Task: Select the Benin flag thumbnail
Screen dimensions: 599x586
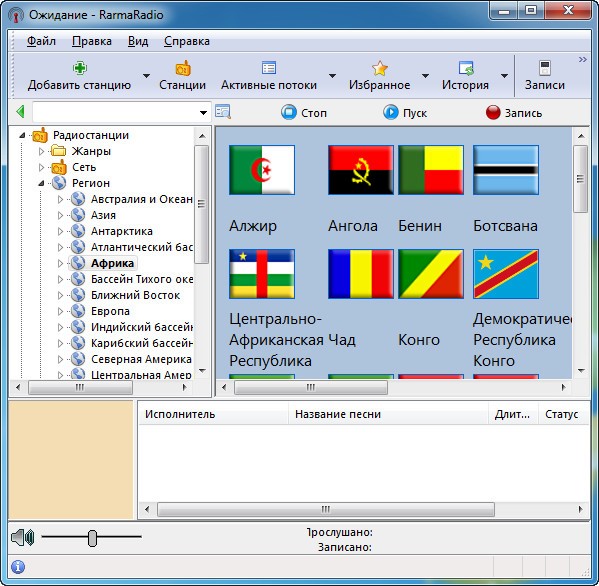Action: 431,170
